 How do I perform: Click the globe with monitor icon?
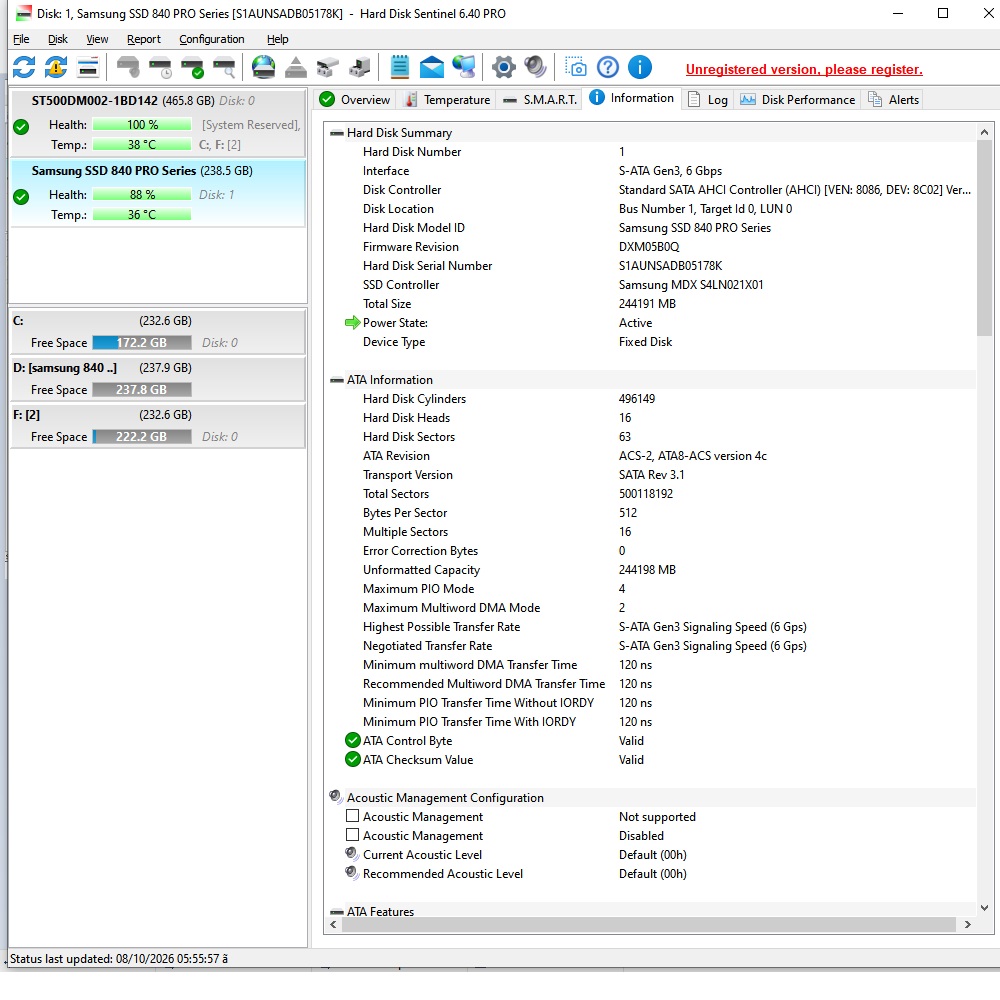464,67
